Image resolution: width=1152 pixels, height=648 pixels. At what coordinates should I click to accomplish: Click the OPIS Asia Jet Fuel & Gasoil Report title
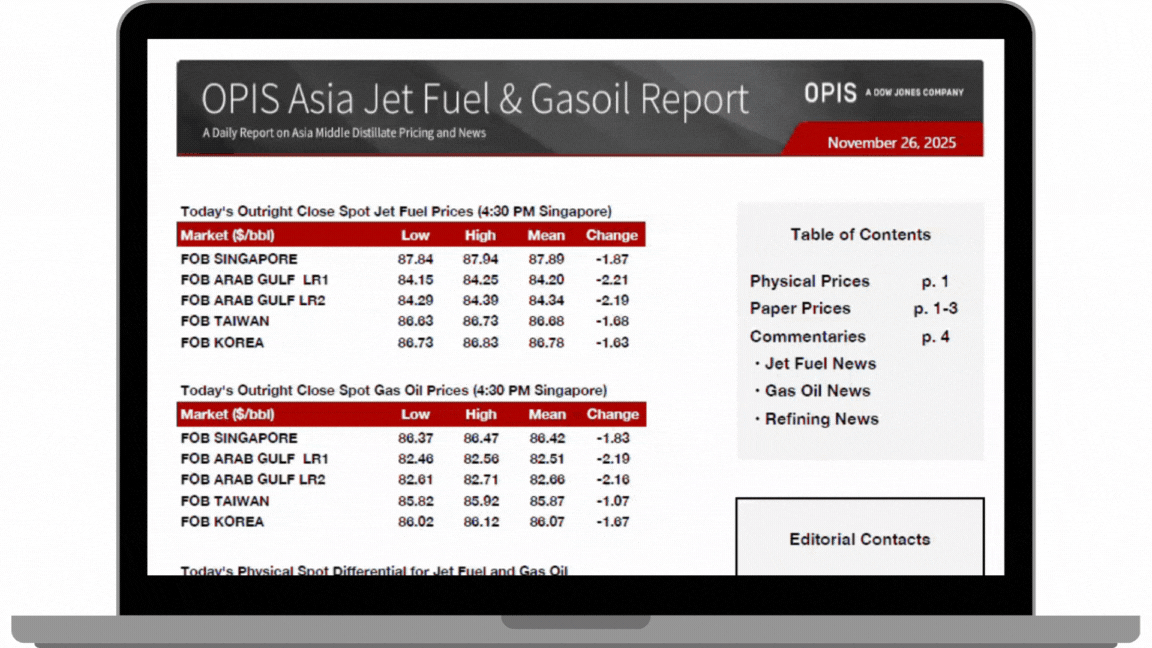pyautogui.click(x=474, y=99)
